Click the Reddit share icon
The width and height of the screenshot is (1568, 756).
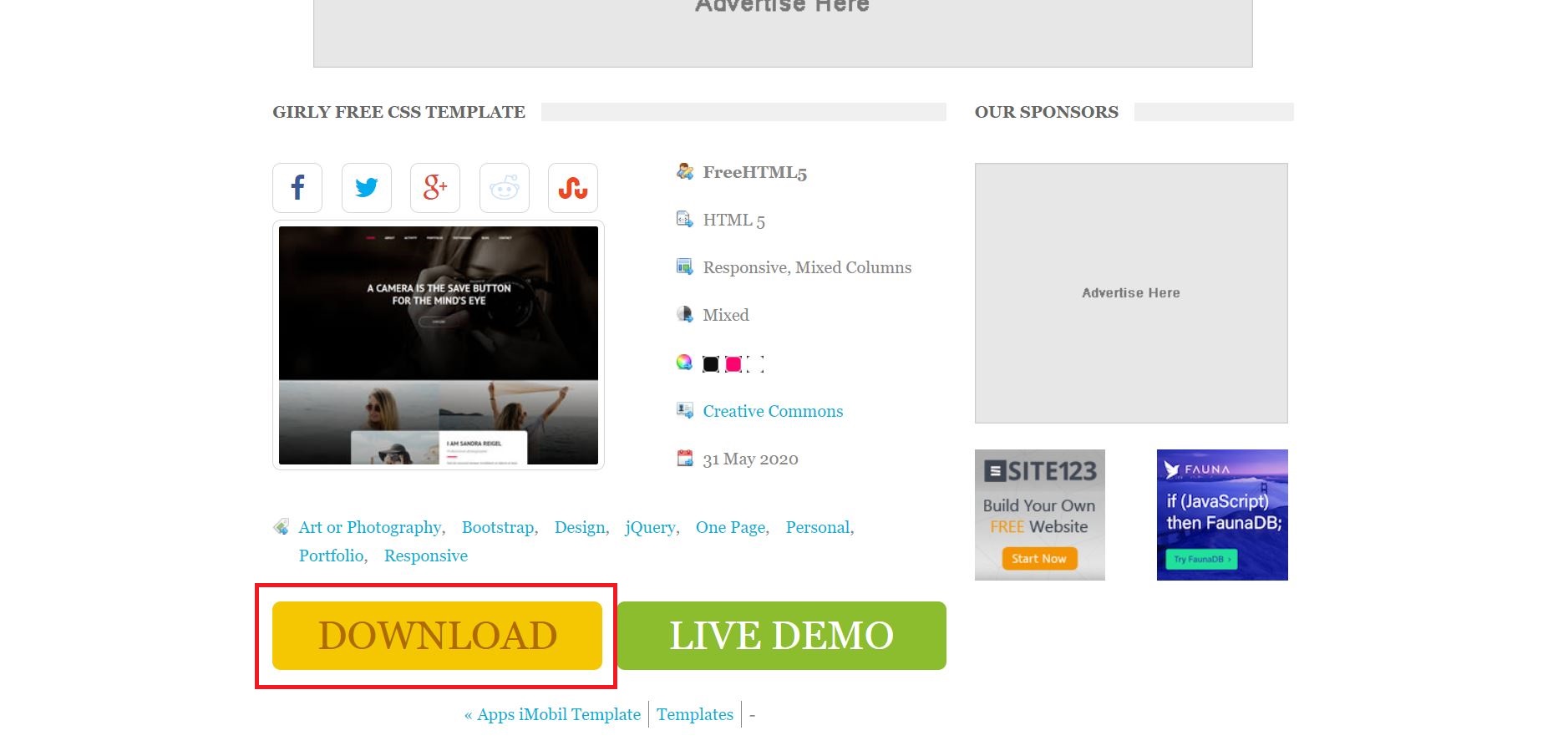pyautogui.click(x=505, y=188)
